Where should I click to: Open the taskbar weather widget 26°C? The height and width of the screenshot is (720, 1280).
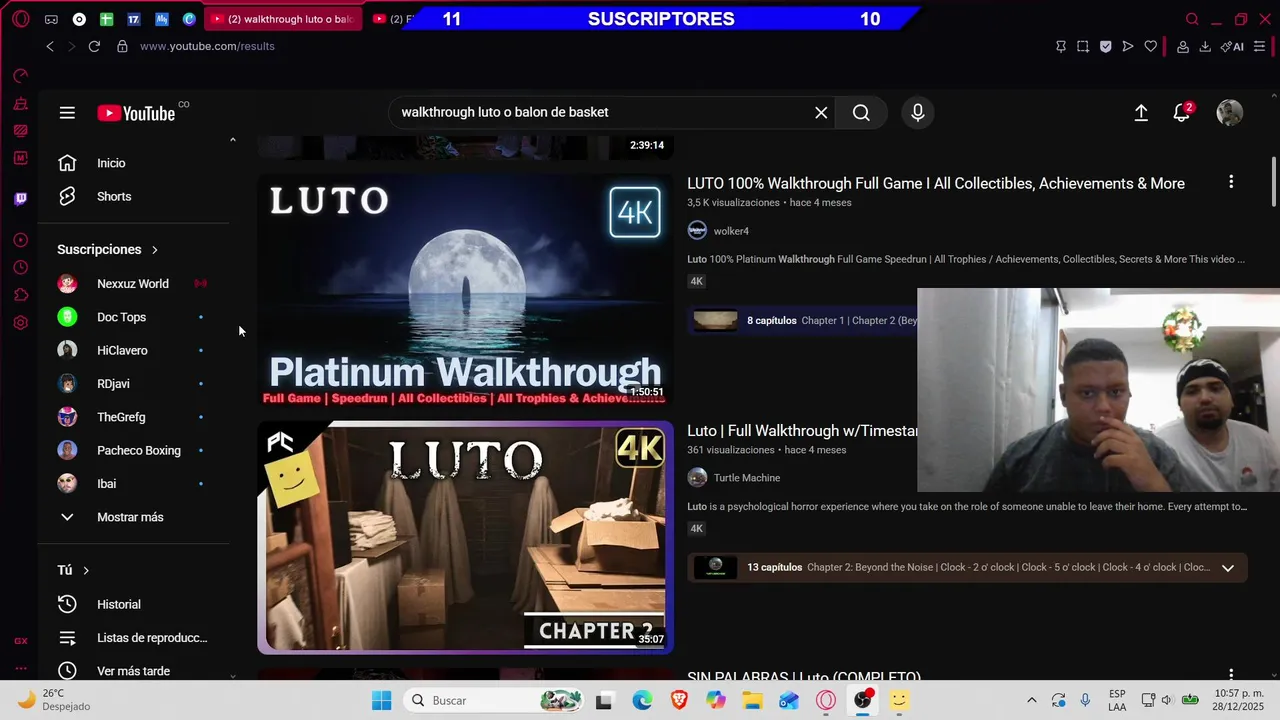(56, 700)
